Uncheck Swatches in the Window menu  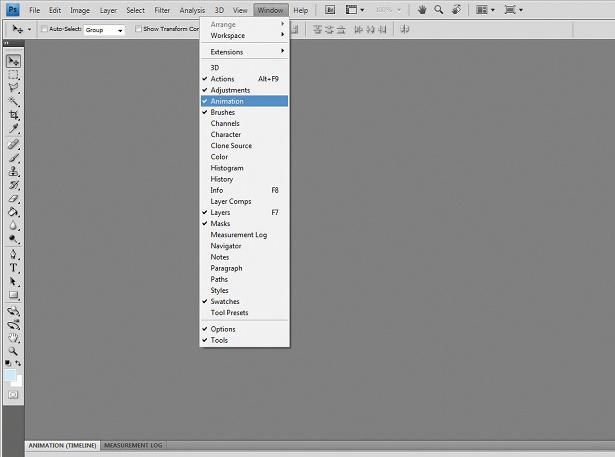tap(244, 301)
